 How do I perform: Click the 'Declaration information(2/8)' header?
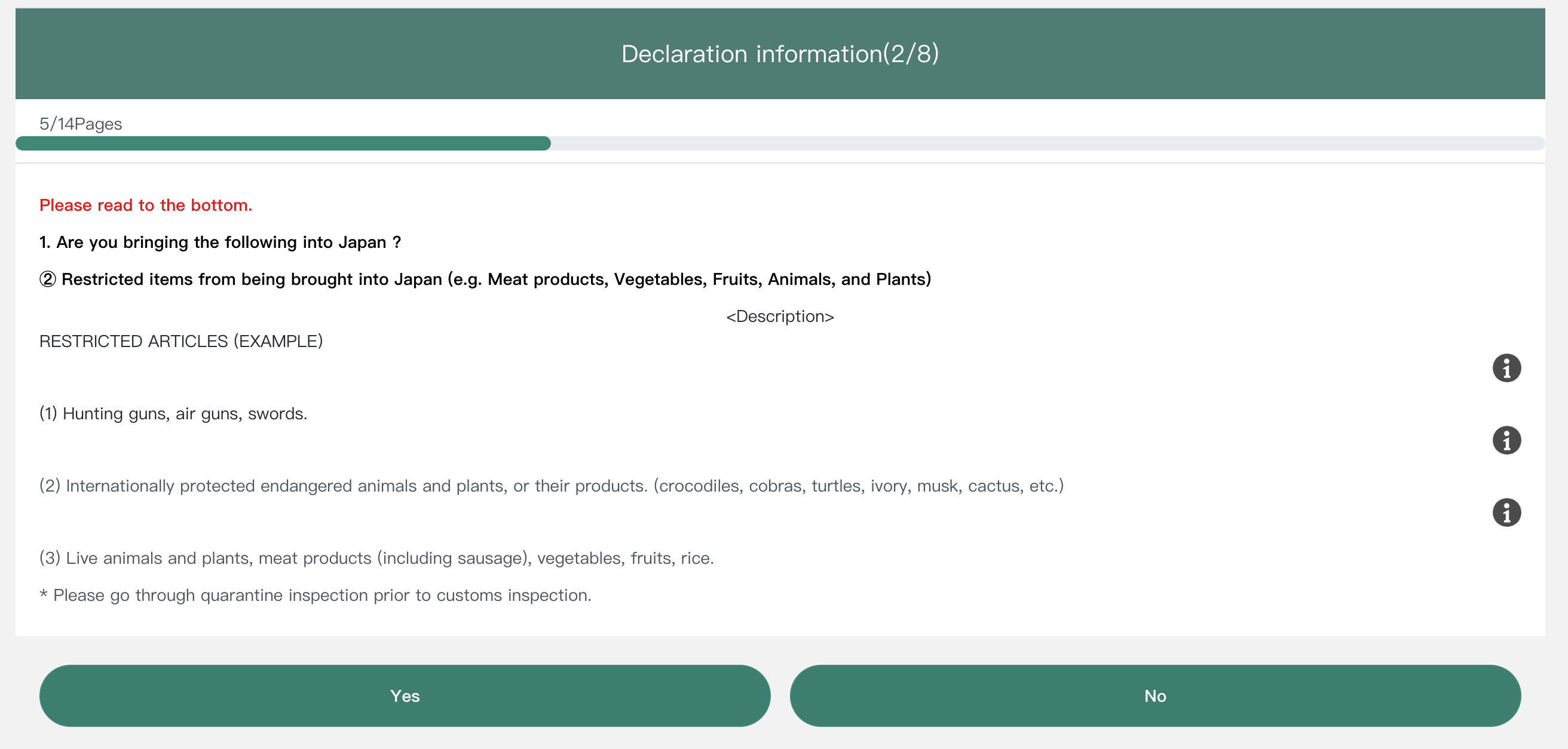780,54
